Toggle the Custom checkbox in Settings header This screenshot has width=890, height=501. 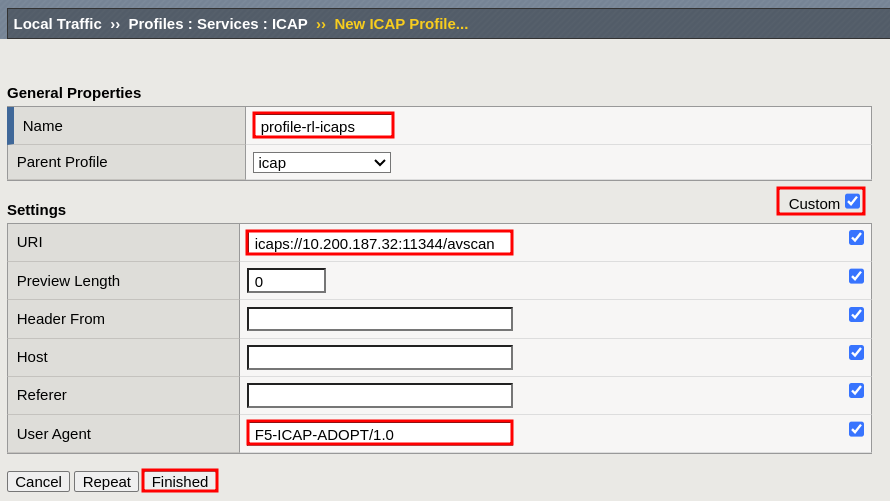pyautogui.click(x=852, y=201)
